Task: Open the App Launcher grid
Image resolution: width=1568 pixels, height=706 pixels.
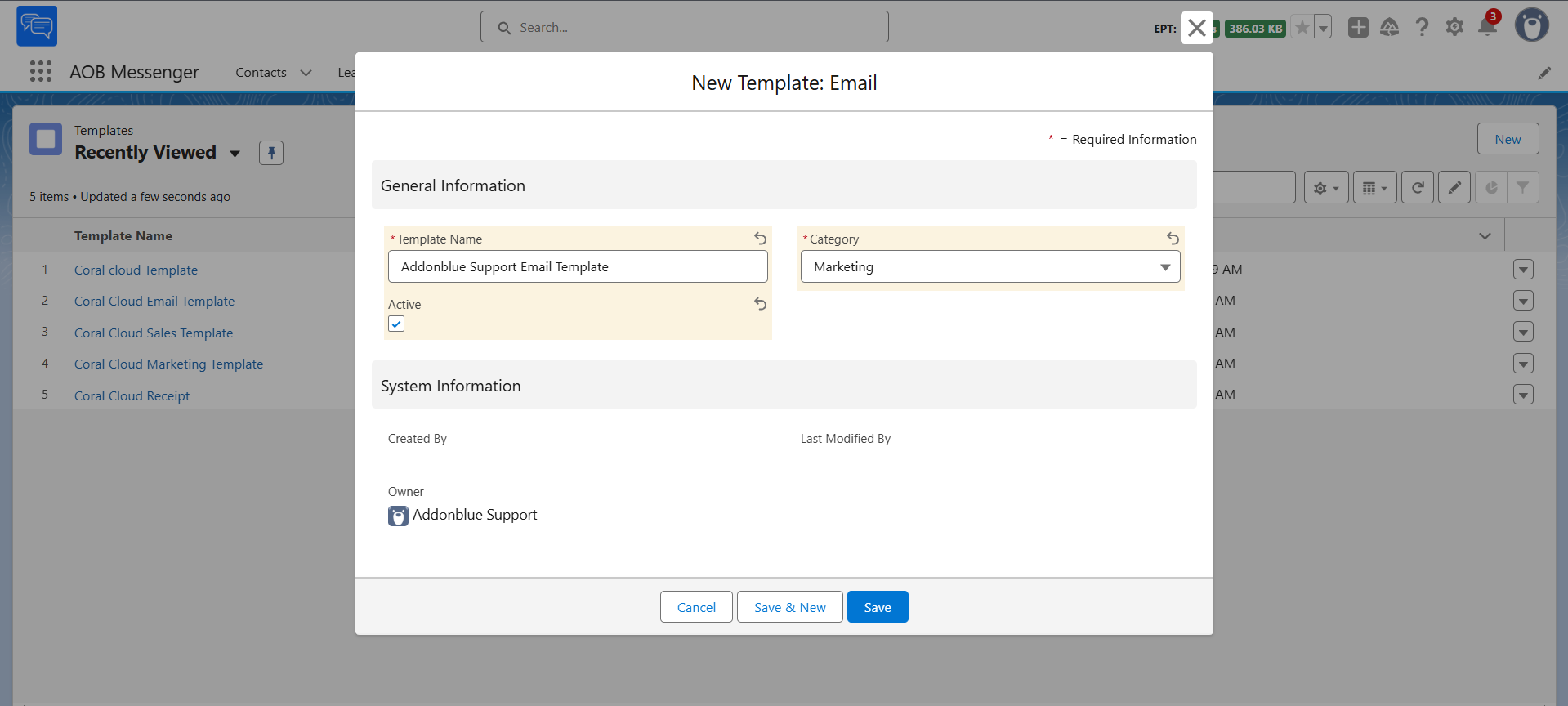Action: coord(41,72)
